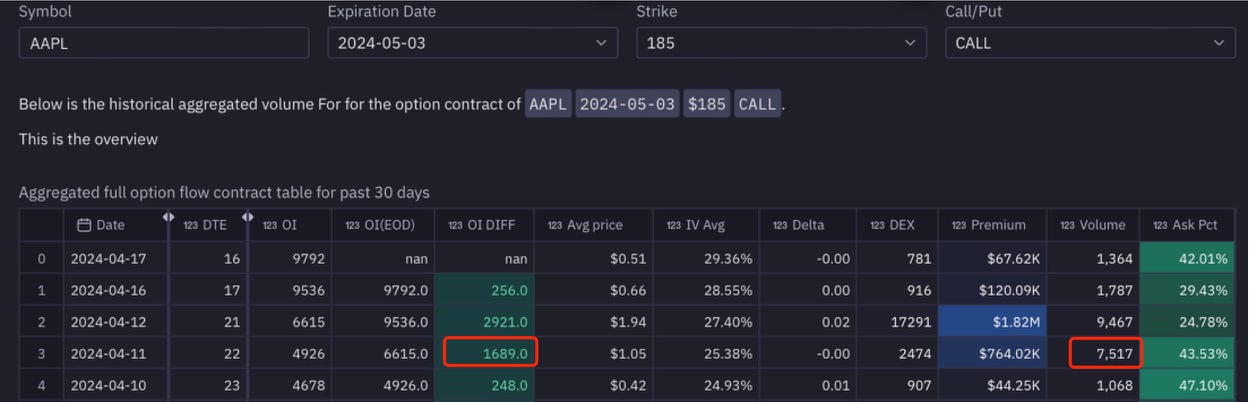Open the Expiration Date dropdown showing 2024-05-03

coord(472,43)
